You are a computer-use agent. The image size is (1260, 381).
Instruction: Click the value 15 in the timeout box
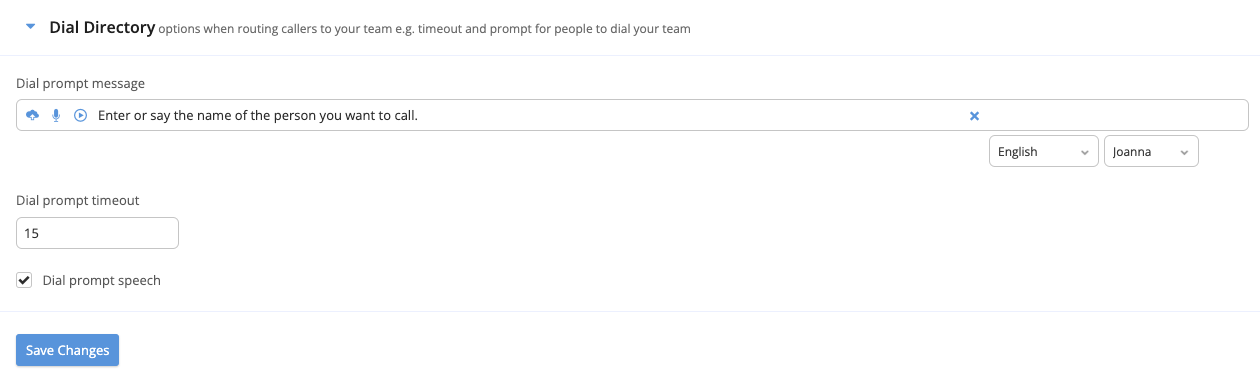coord(31,233)
